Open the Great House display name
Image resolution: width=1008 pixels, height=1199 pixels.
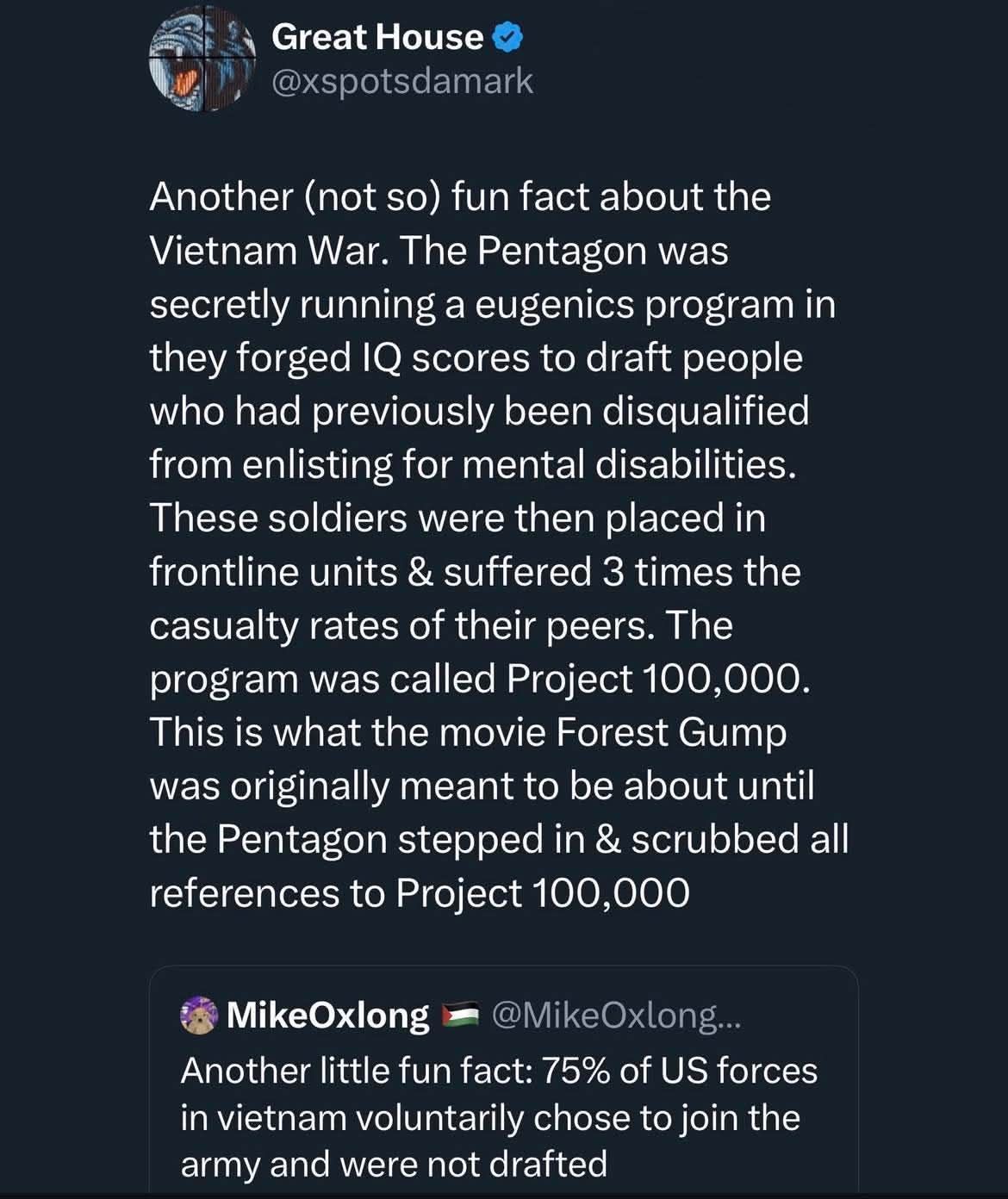[376, 37]
